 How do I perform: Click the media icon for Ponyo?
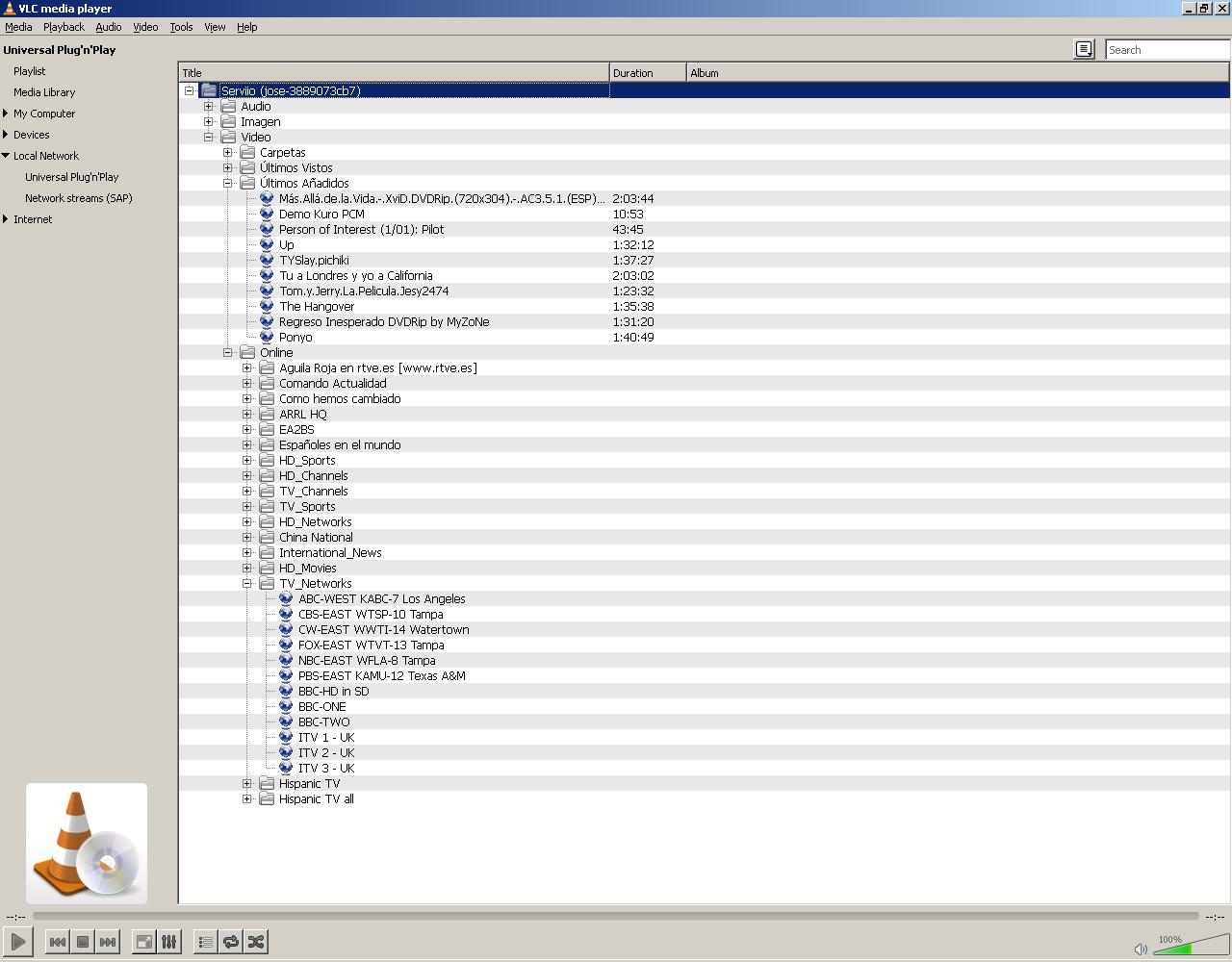click(x=267, y=337)
